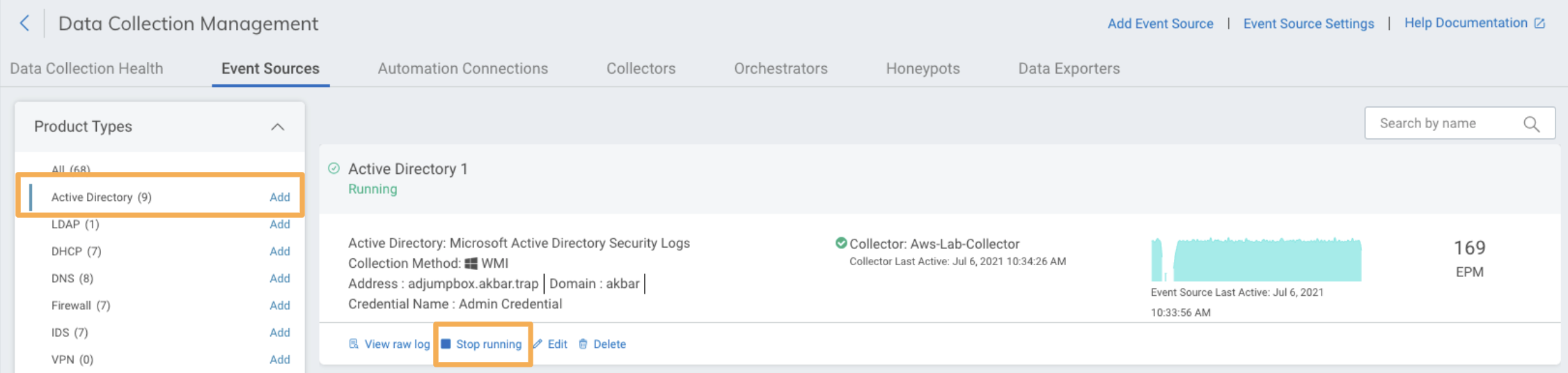Open the Data Collection Health tab
This screenshot has width=1568, height=373.
(x=86, y=68)
